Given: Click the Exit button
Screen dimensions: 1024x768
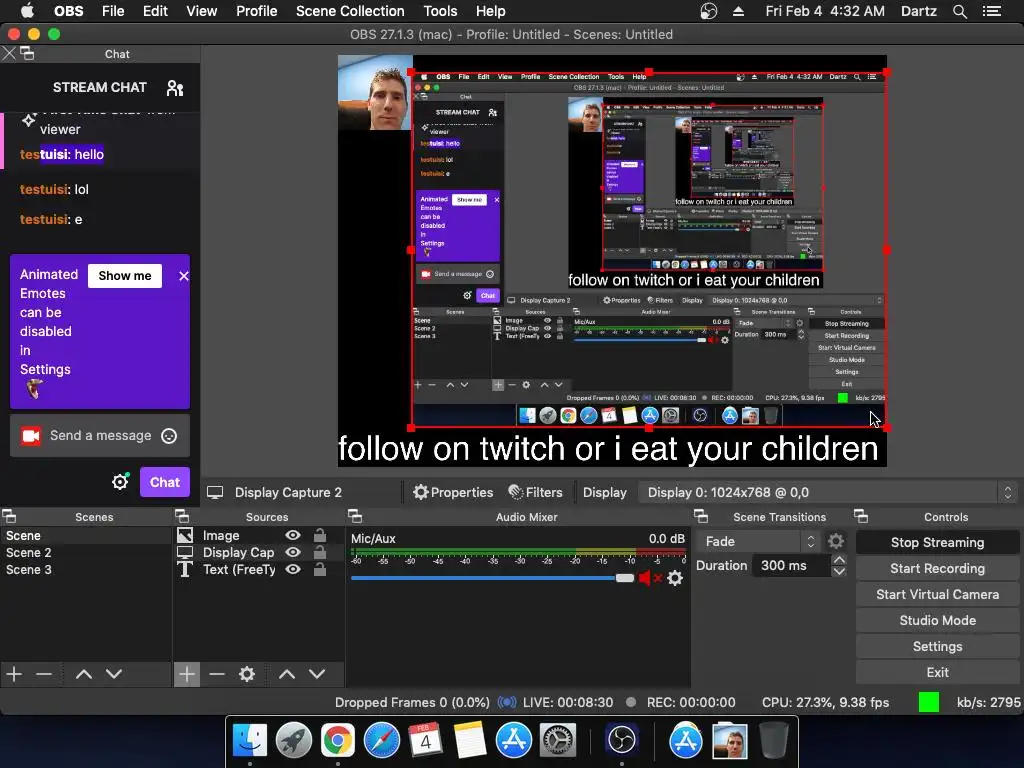Looking at the screenshot, I should [937, 673].
